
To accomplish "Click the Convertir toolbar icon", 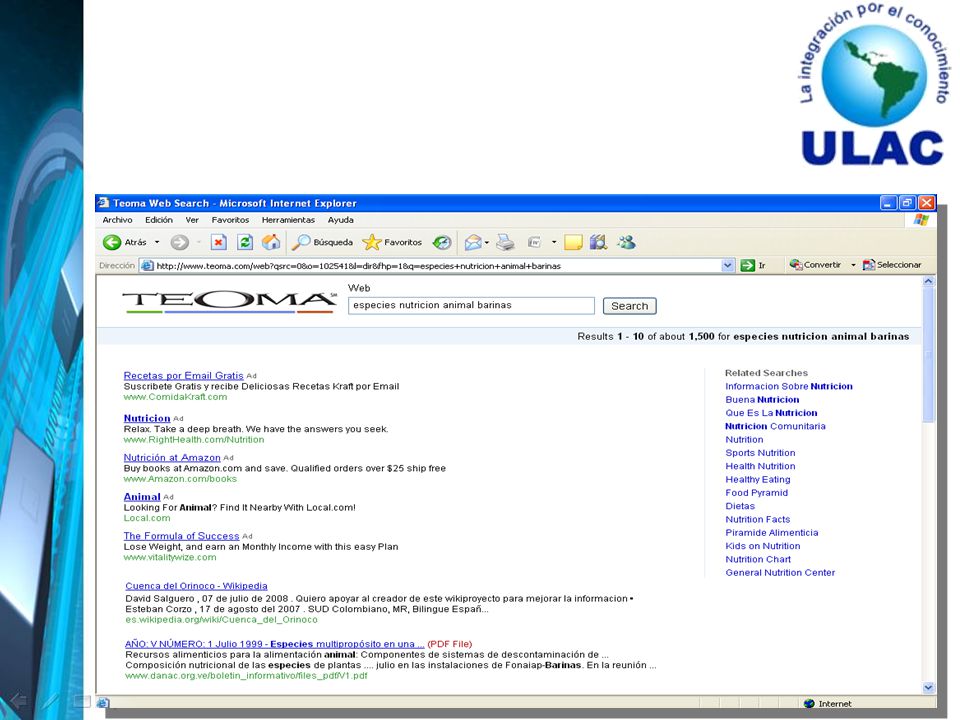I will [x=795, y=264].
